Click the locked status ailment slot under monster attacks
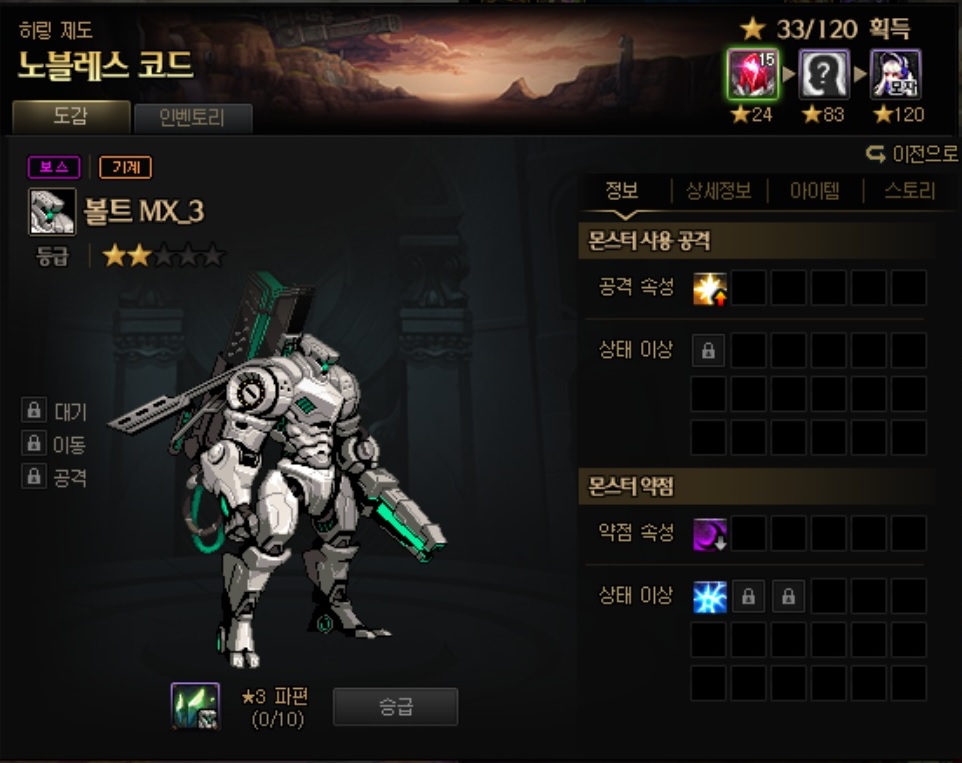Viewport: 962px width, 763px height. click(709, 351)
